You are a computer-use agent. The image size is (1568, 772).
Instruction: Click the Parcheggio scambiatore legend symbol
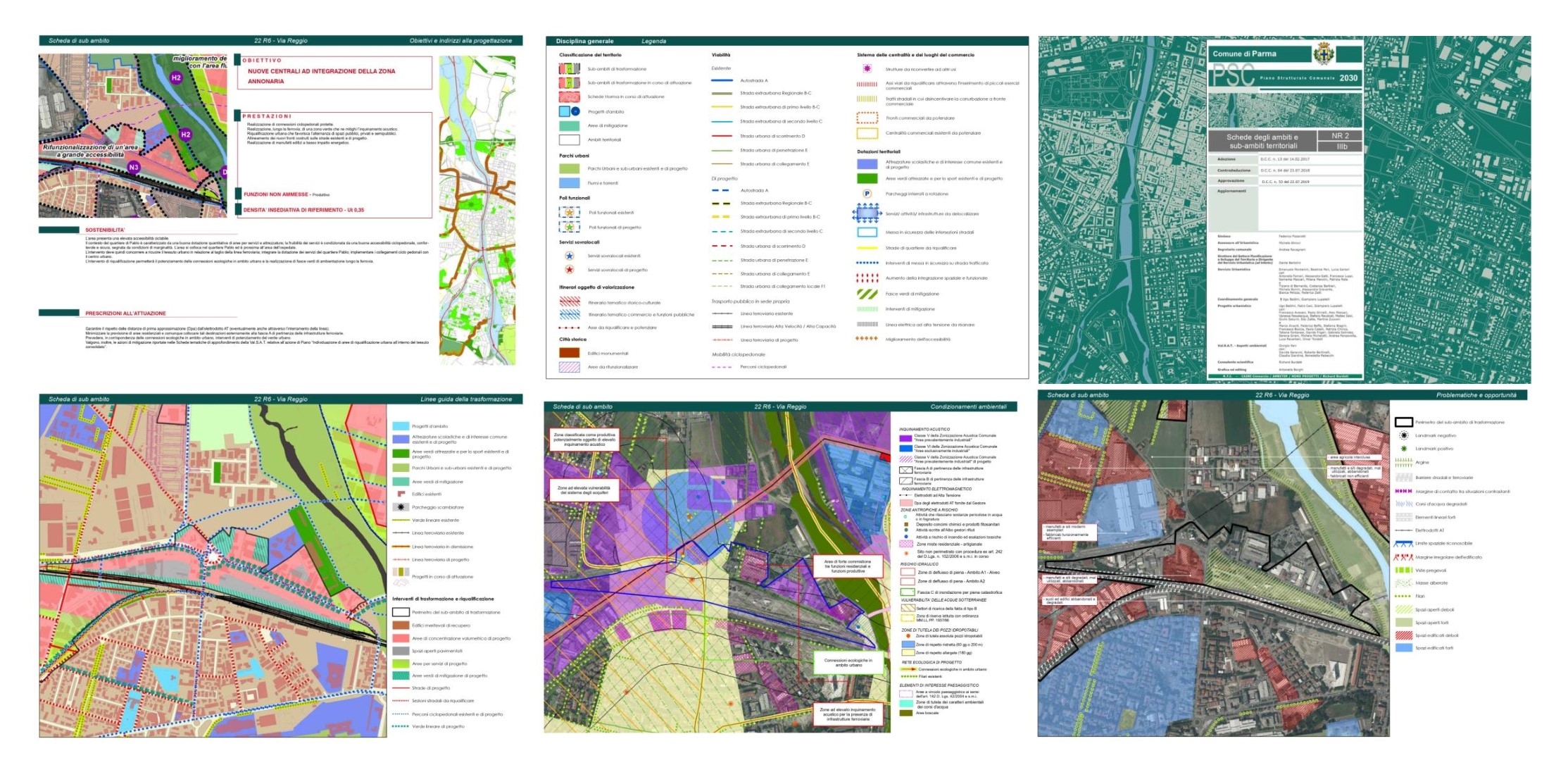(x=401, y=507)
